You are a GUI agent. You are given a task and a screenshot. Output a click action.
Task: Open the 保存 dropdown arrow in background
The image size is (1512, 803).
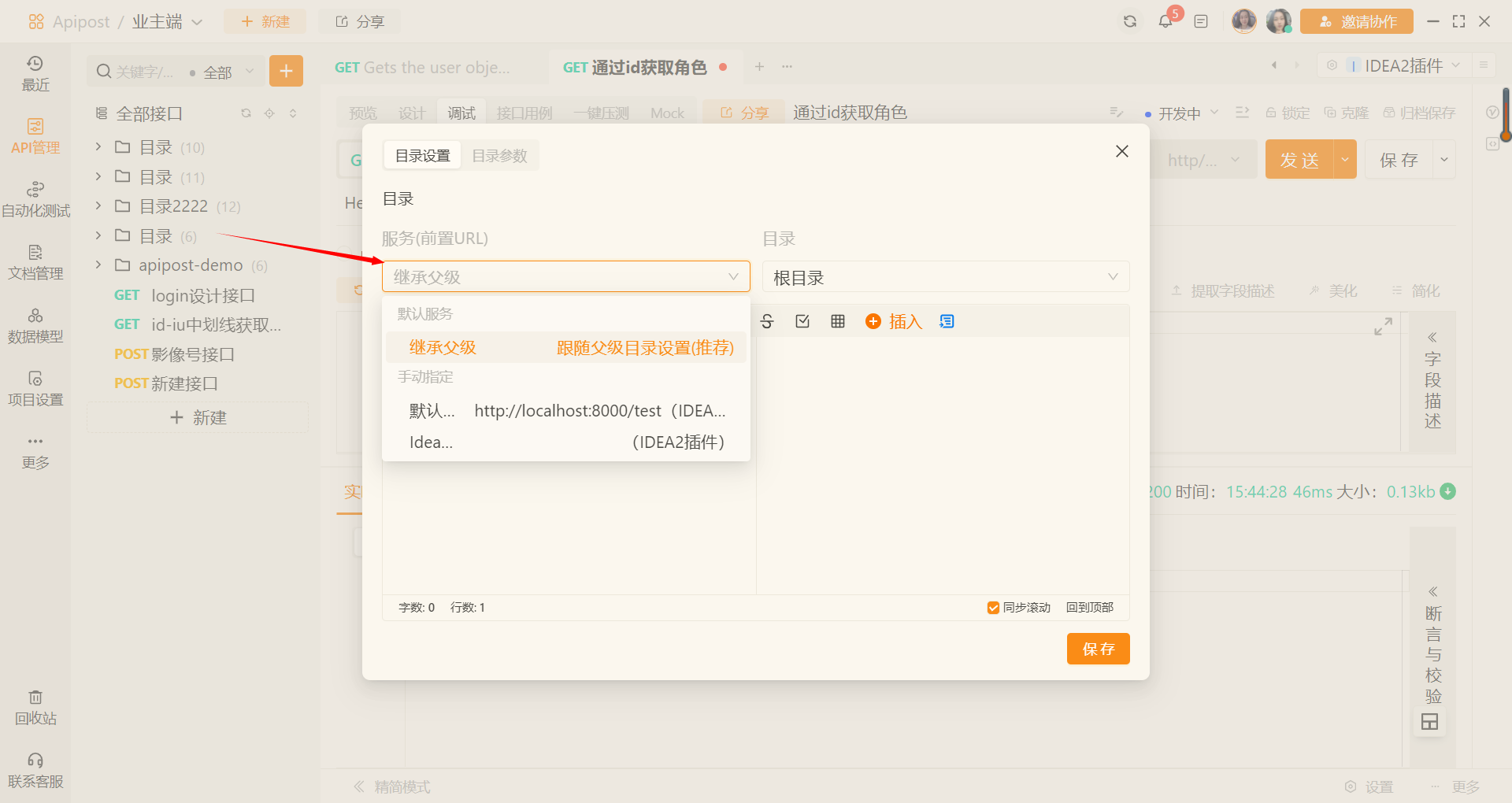click(1444, 160)
